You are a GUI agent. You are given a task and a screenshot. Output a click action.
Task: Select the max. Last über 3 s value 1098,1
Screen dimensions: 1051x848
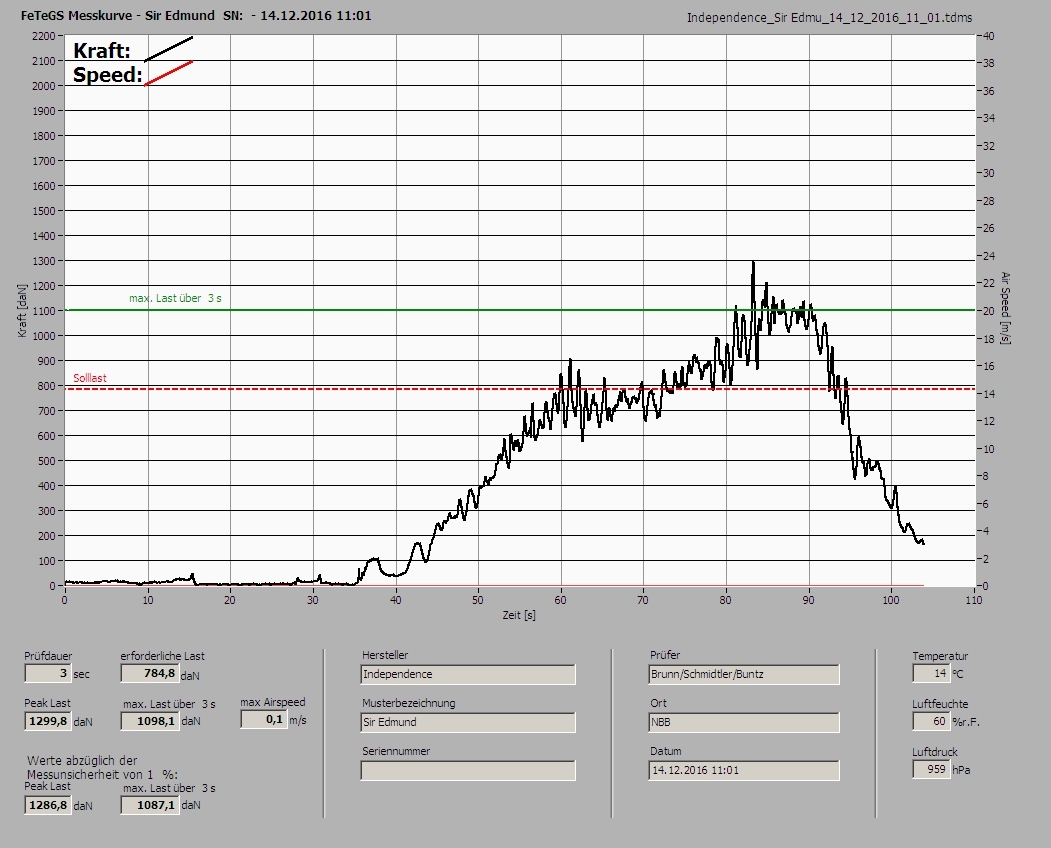point(149,721)
